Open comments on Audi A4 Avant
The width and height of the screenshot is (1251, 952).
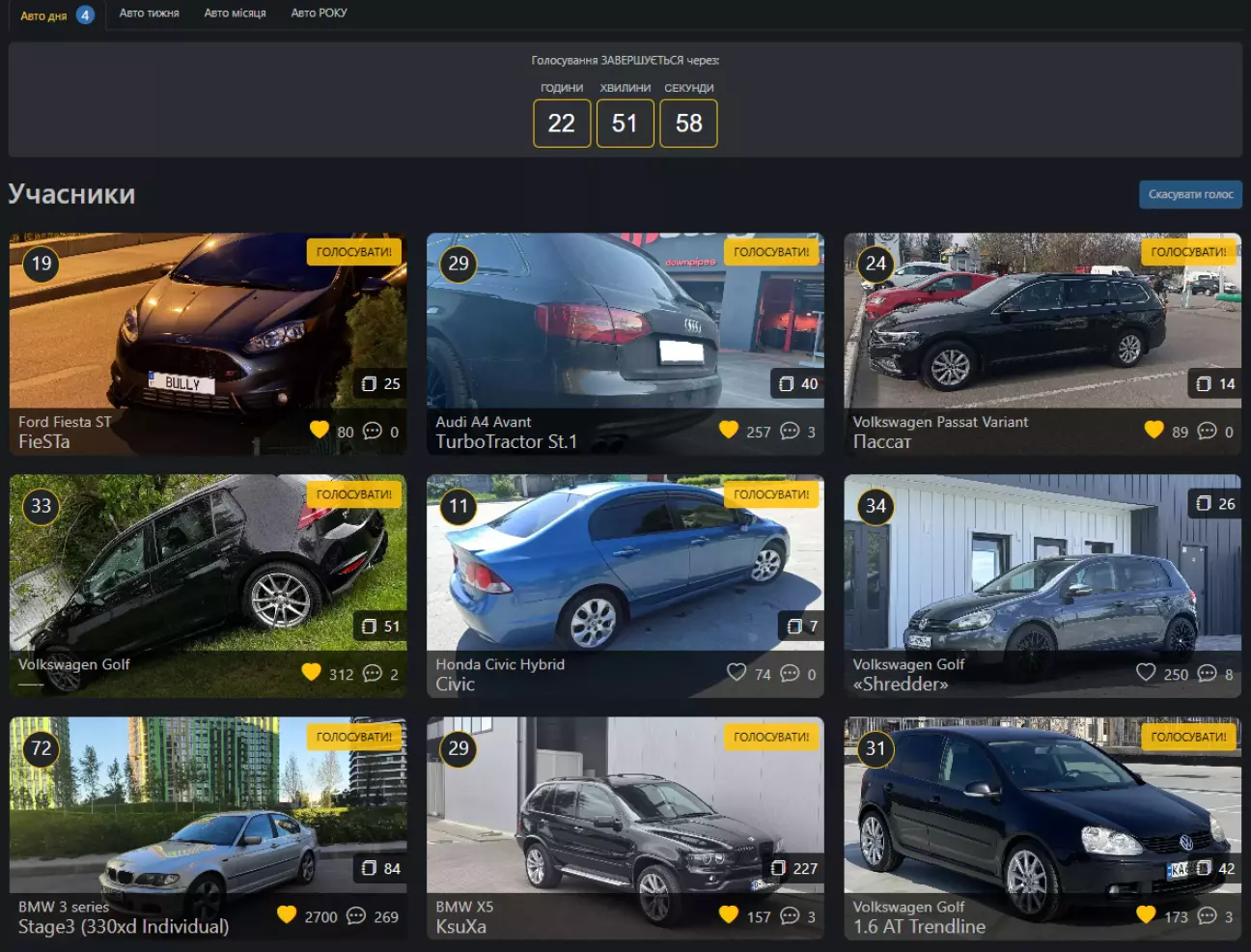pyautogui.click(x=790, y=431)
